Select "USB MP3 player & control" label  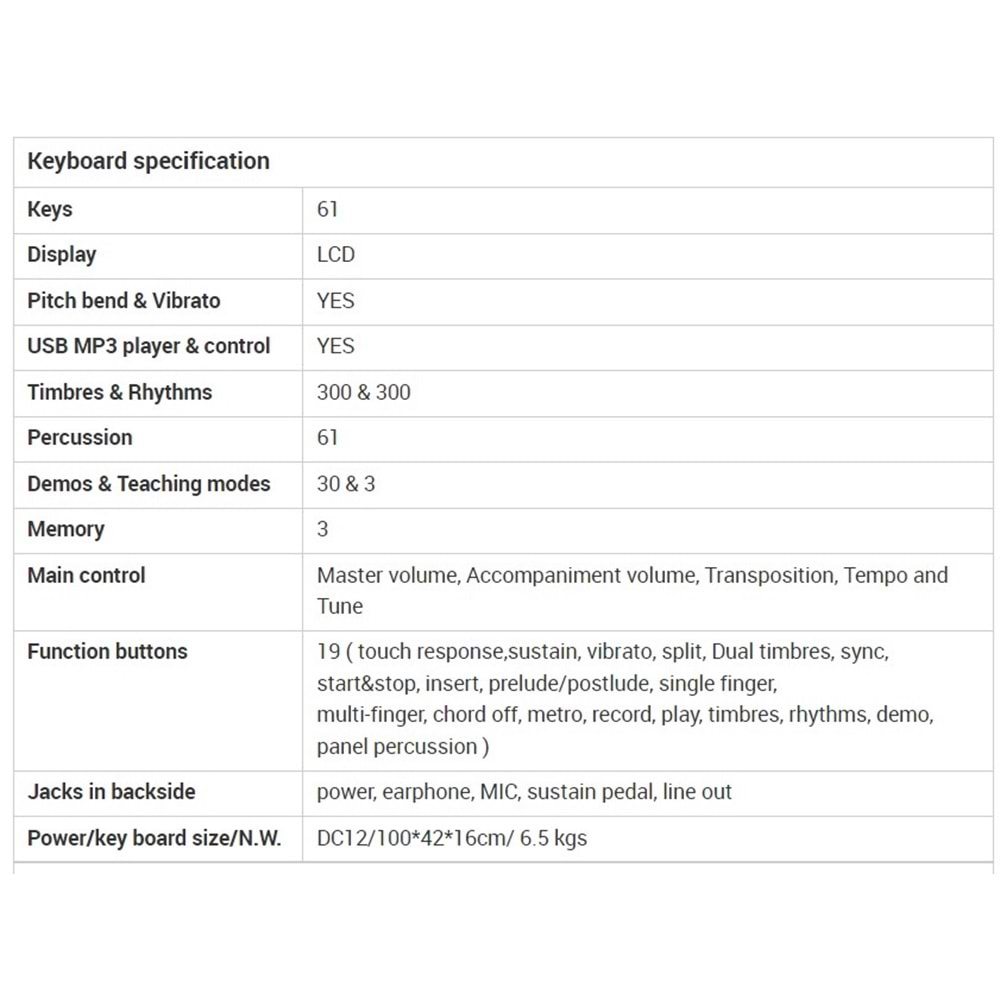(x=149, y=346)
